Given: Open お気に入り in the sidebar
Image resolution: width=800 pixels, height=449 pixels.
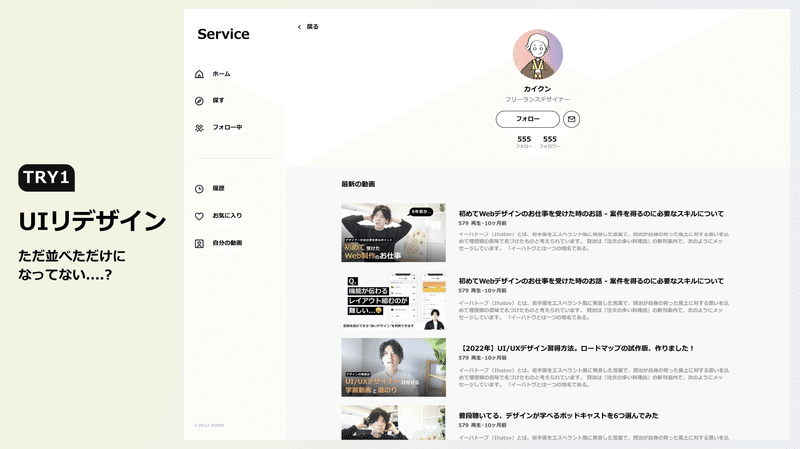Looking at the screenshot, I should point(228,216).
